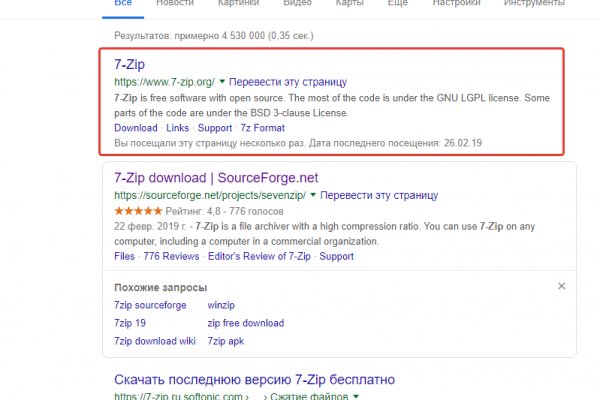Open the Скачать последнюю версию 7-Zip бесплатно result
Screen dimensions: 600x400
pyautogui.click(x=254, y=380)
